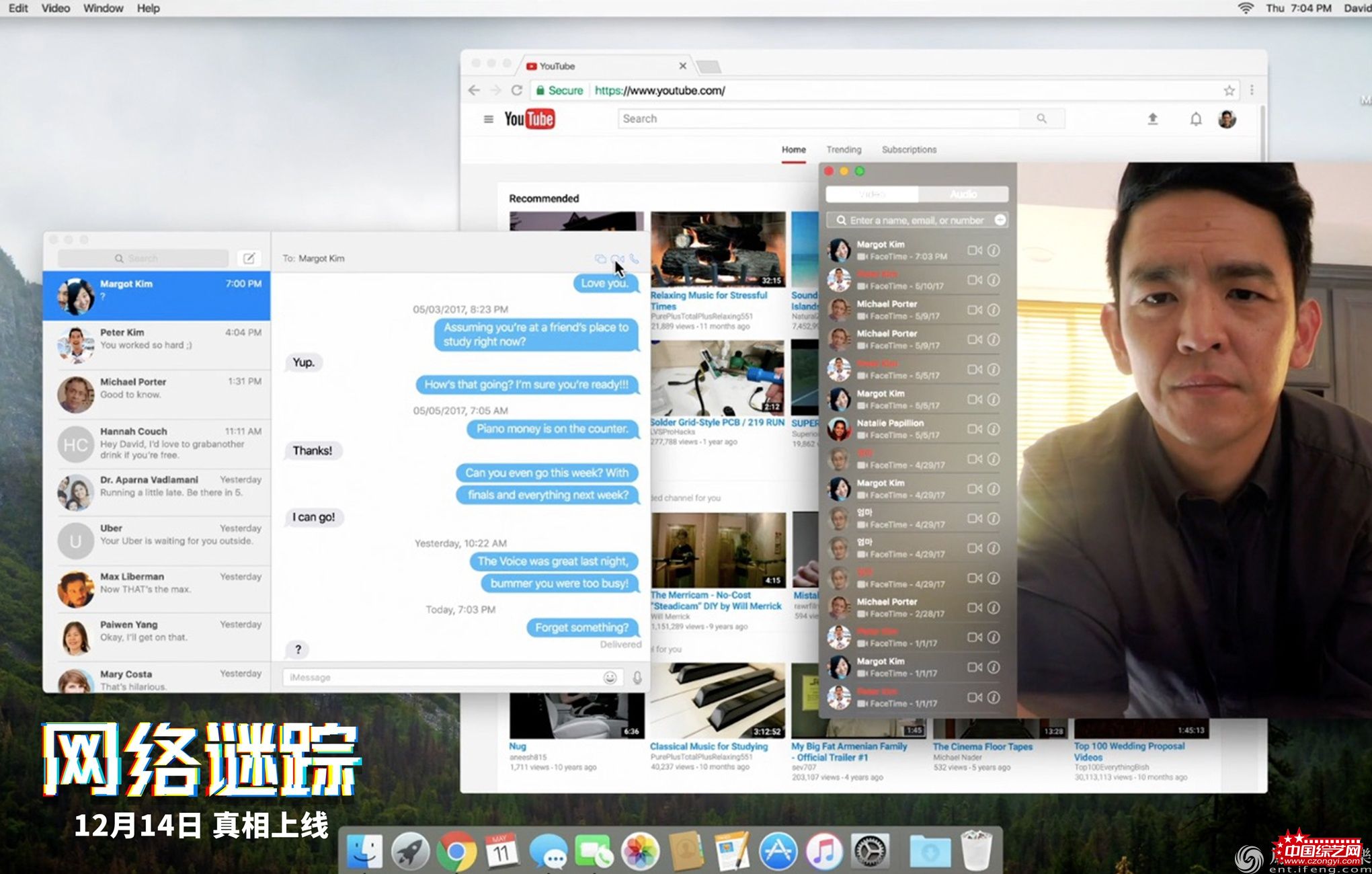The image size is (1372, 874).
Task: Start audio call with Margot Kim
Action: click(x=634, y=259)
